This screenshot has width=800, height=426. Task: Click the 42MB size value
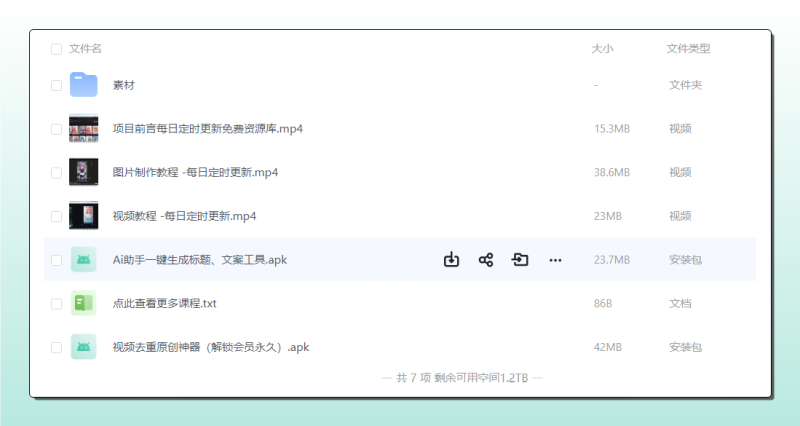tap(608, 347)
